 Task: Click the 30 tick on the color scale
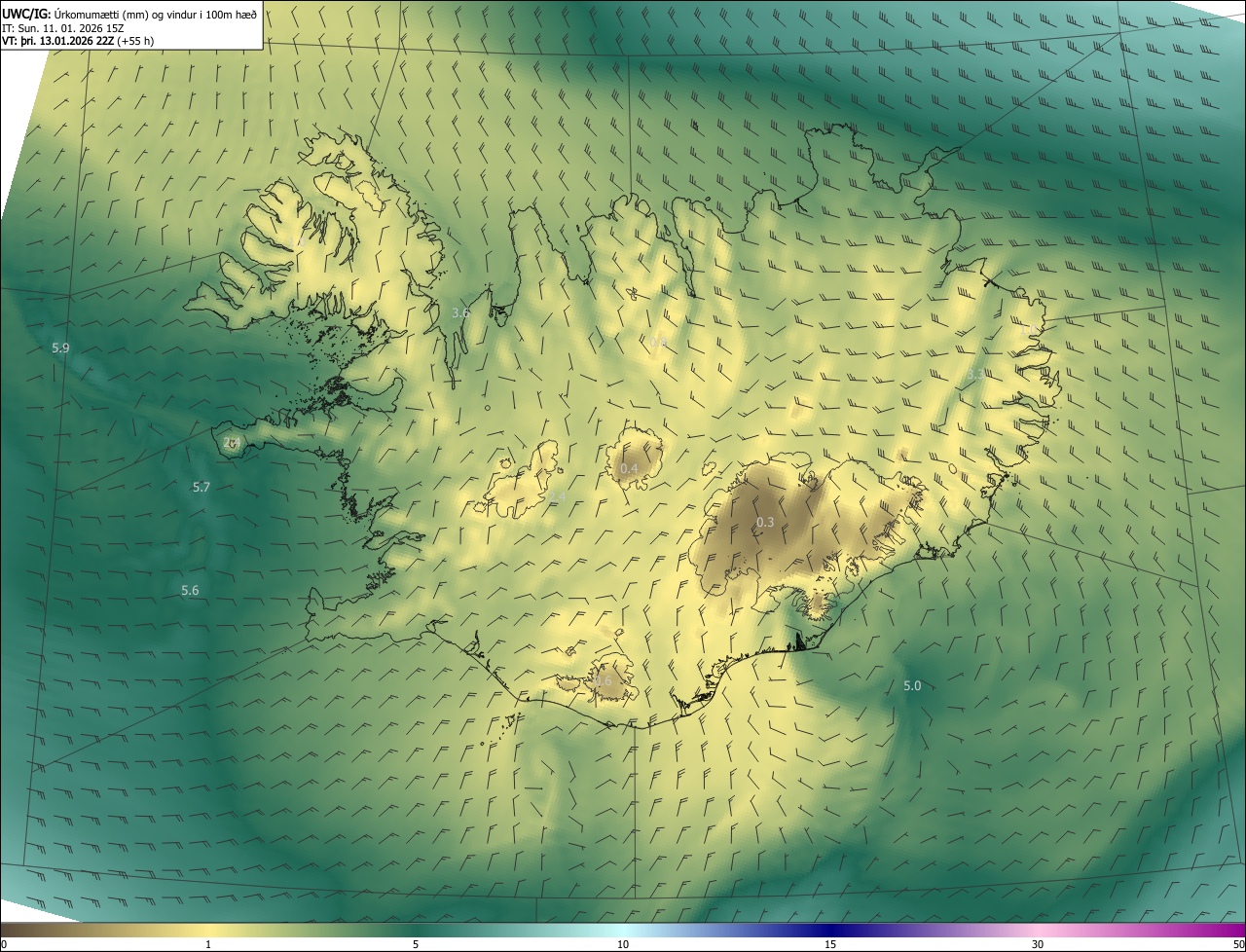coord(1038,944)
